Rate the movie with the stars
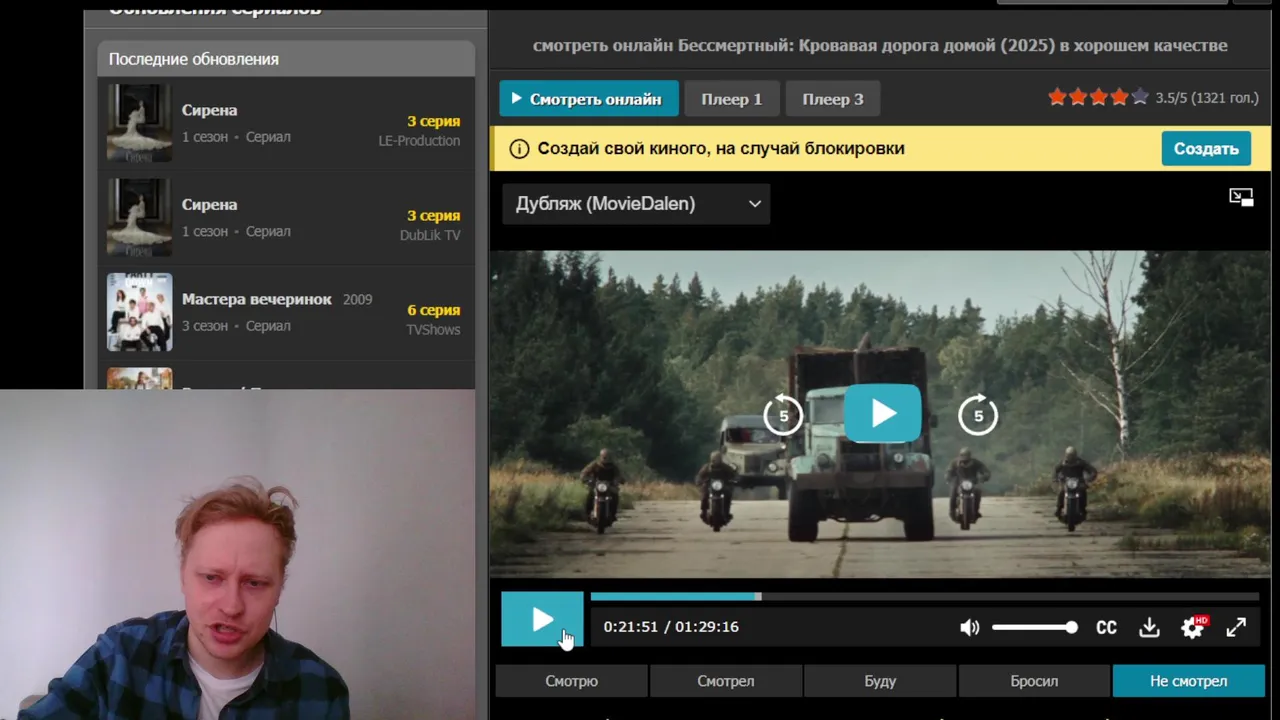1280x720 pixels. click(x=1098, y=97)
